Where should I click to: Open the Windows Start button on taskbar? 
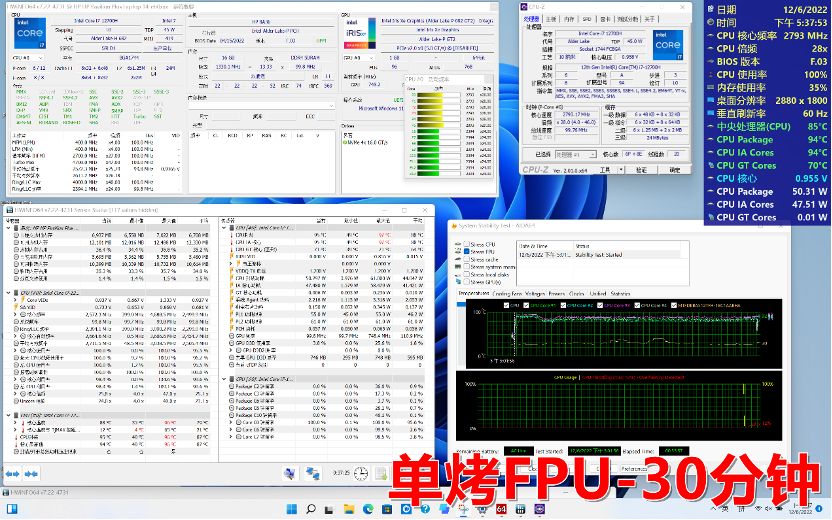[291, 509]
